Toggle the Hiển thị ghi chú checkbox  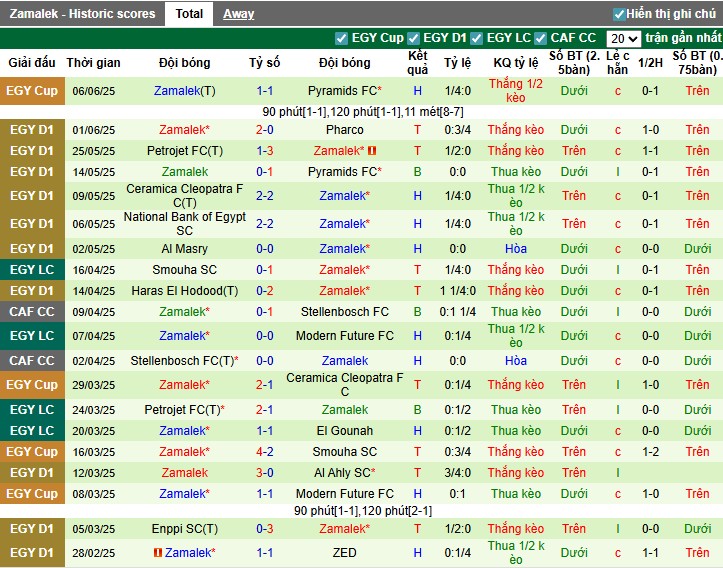[619, 14]
